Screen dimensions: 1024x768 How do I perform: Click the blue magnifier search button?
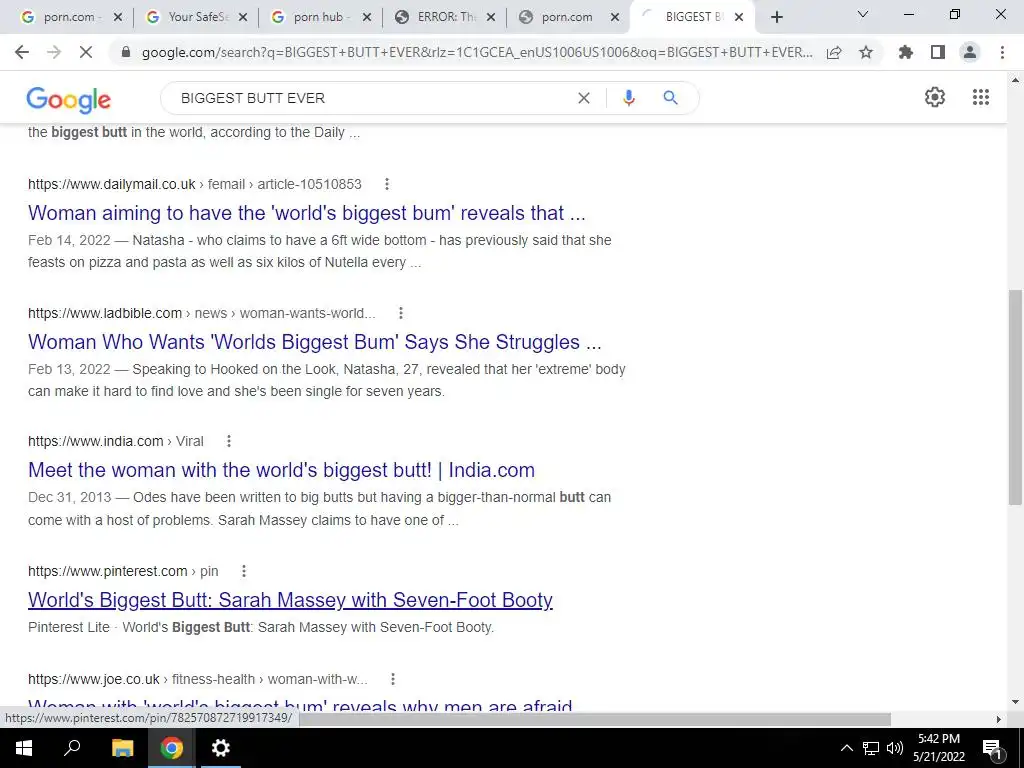pyautogui.click(x=670, y=98)
